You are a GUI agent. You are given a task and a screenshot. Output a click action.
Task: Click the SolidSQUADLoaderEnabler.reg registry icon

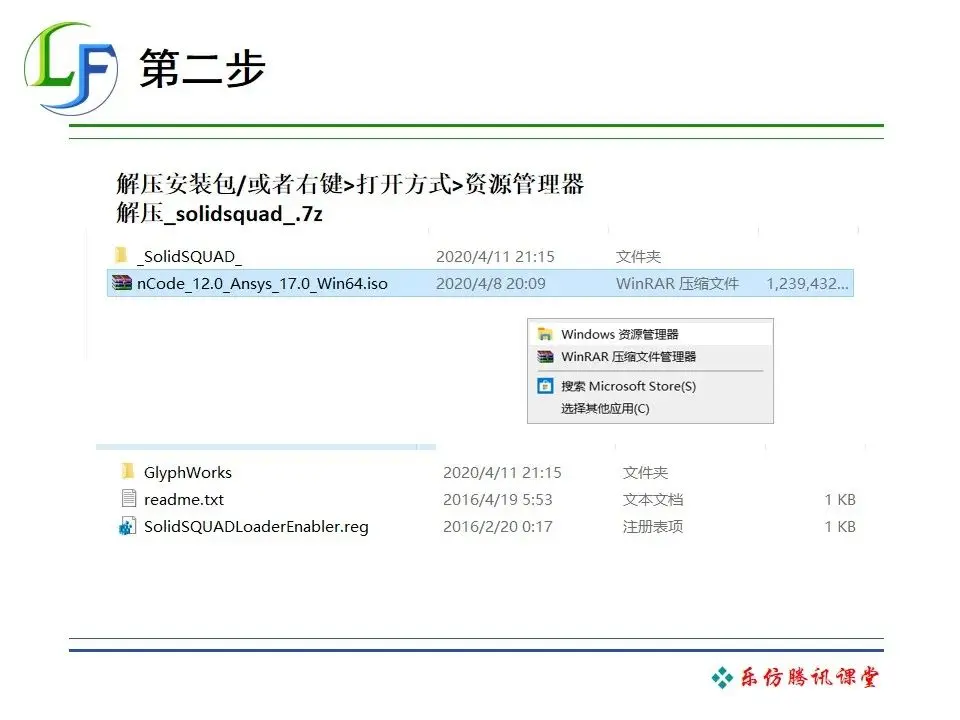[127, 526]
